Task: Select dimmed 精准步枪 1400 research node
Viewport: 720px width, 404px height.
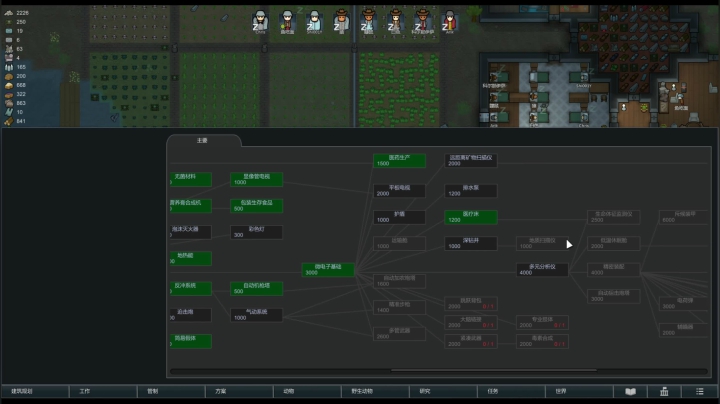Action: [399, 307]
